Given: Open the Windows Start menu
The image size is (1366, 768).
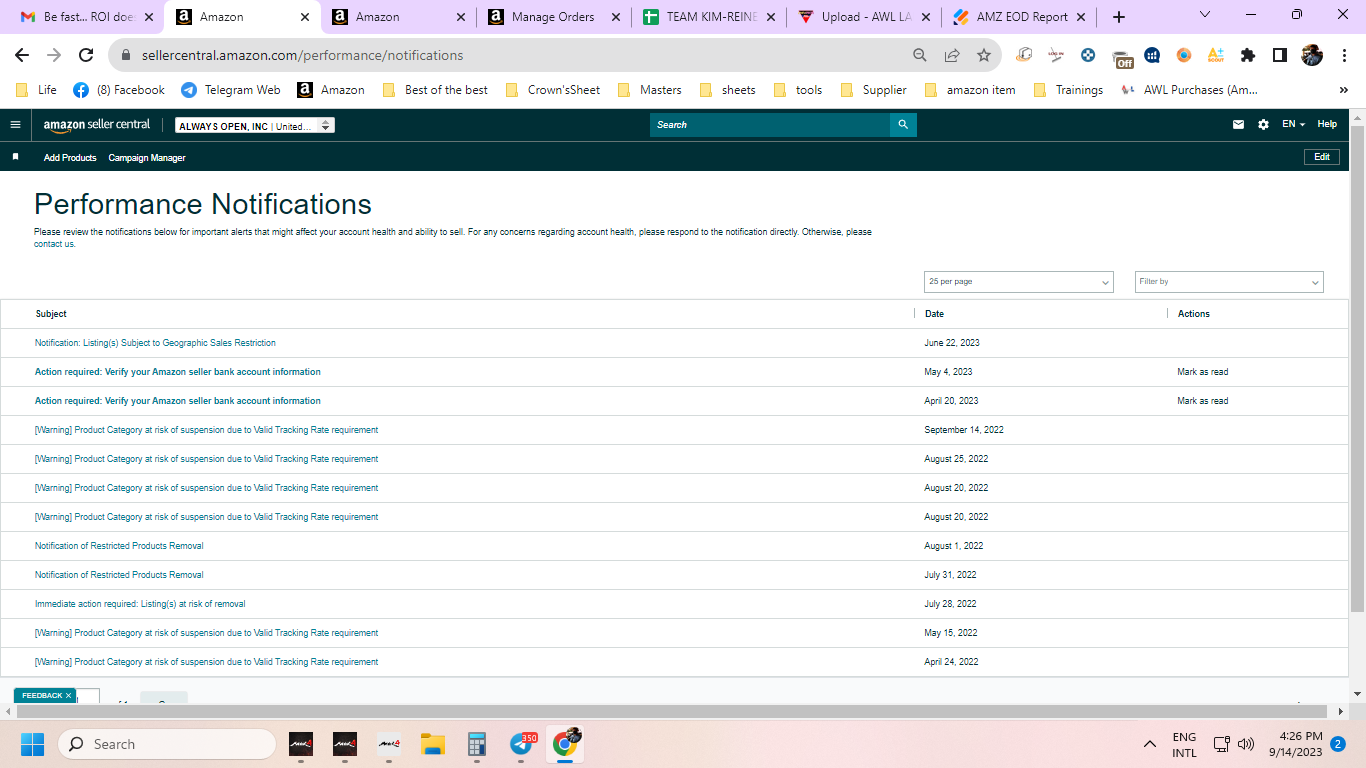Looking at the screenshot, I should [32, 744].
